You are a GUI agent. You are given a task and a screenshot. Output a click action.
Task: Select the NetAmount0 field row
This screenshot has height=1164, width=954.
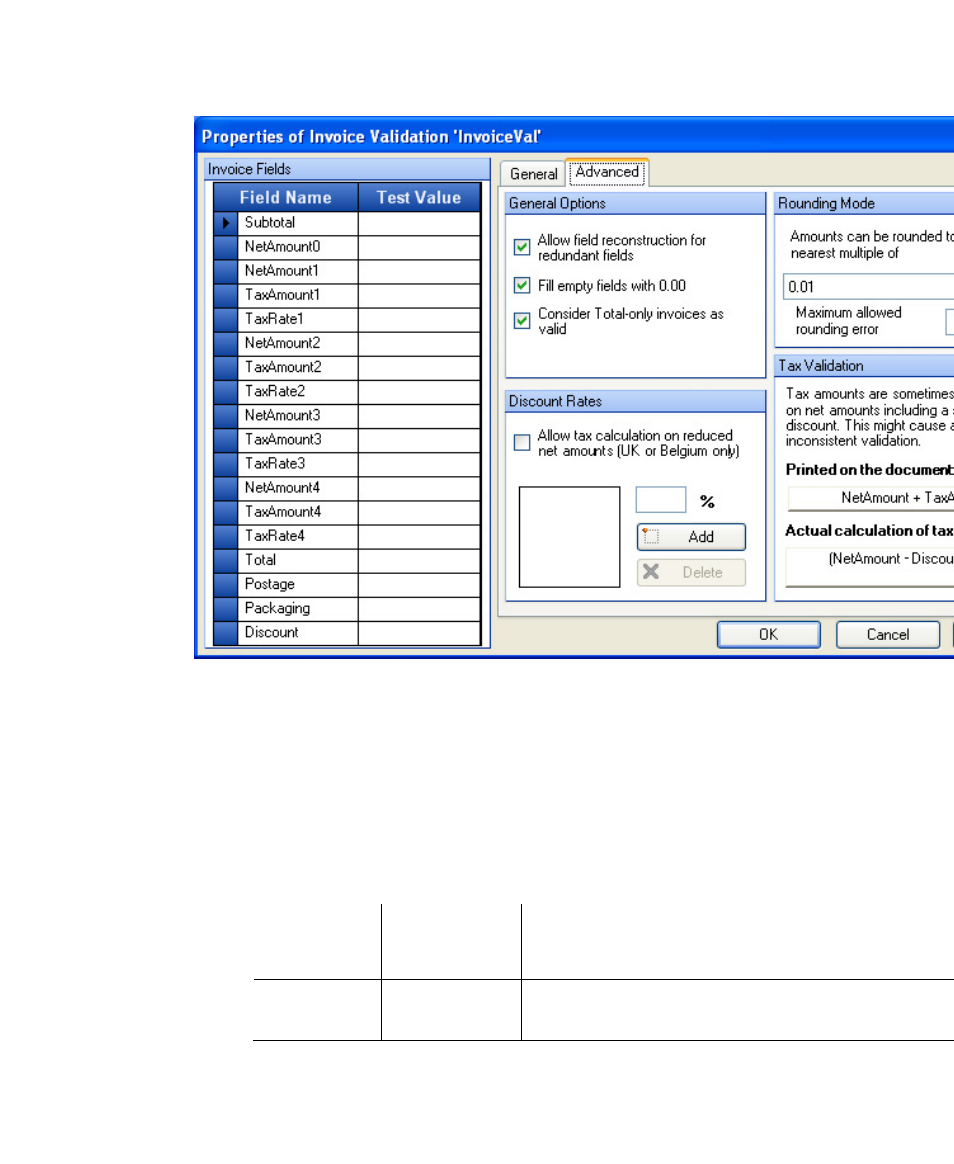(298, 246)
